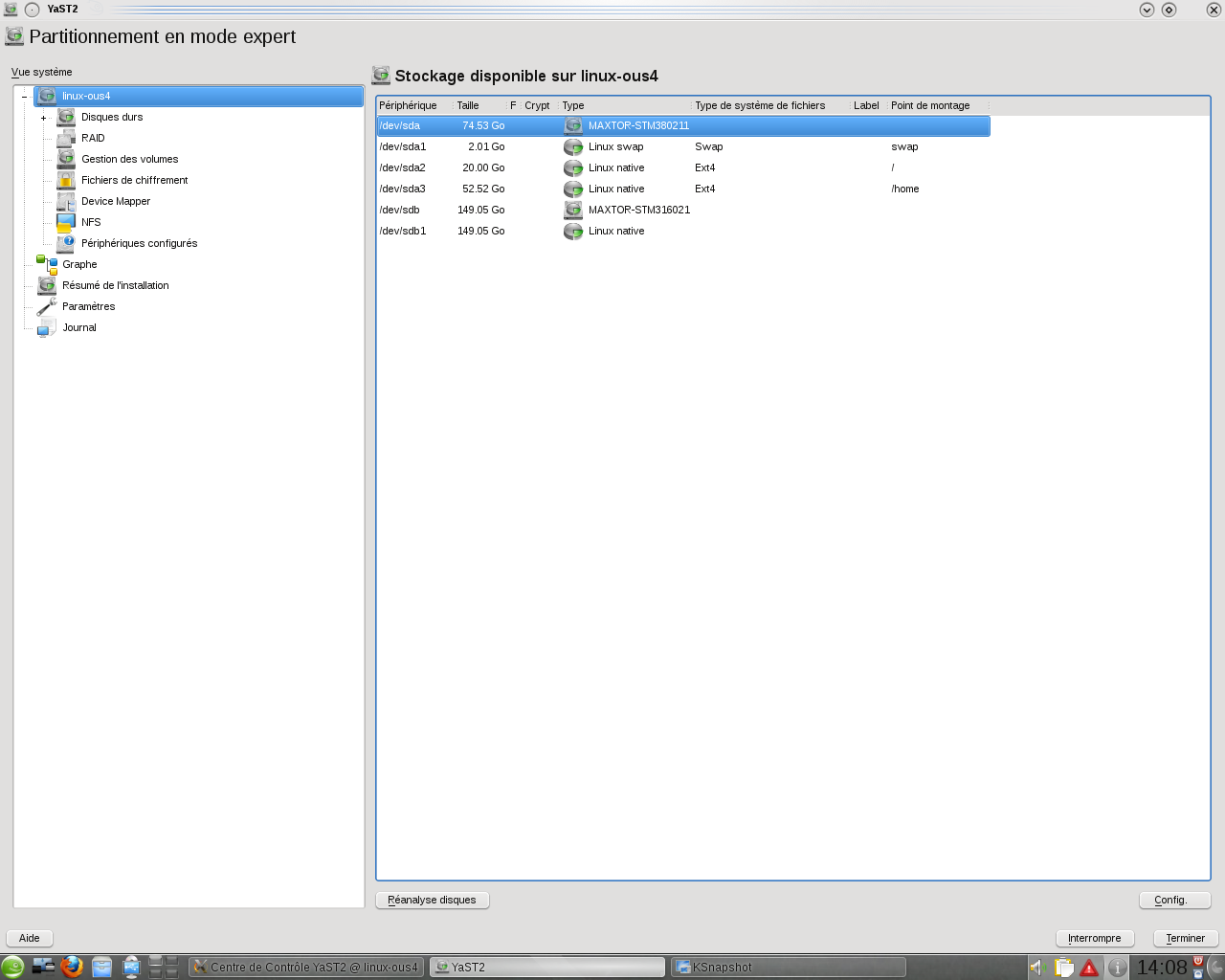The height and width of the screenshot is (980, 1225).
Task: Expand the Disques durs tree node
Action: 43,118
